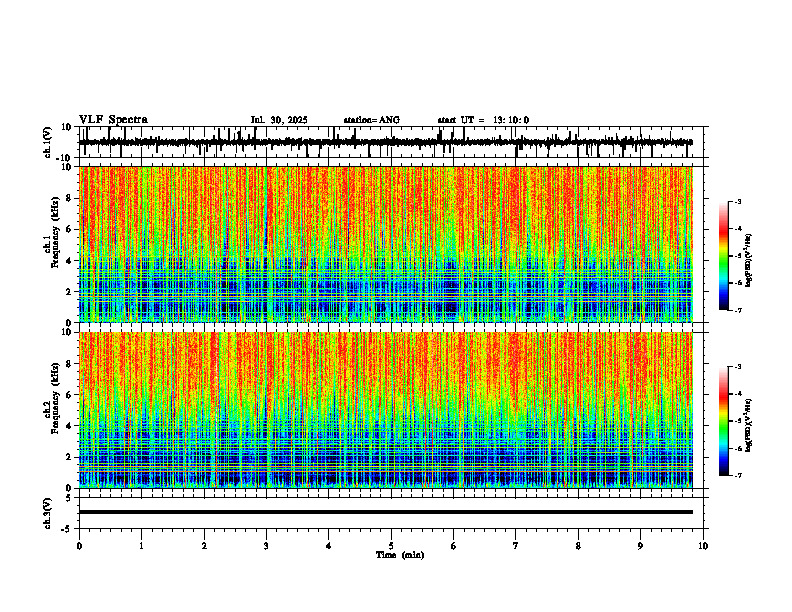Screen dimensions: 792x612
Task: Click the "3" tick on the time axis
Action: 266,546
